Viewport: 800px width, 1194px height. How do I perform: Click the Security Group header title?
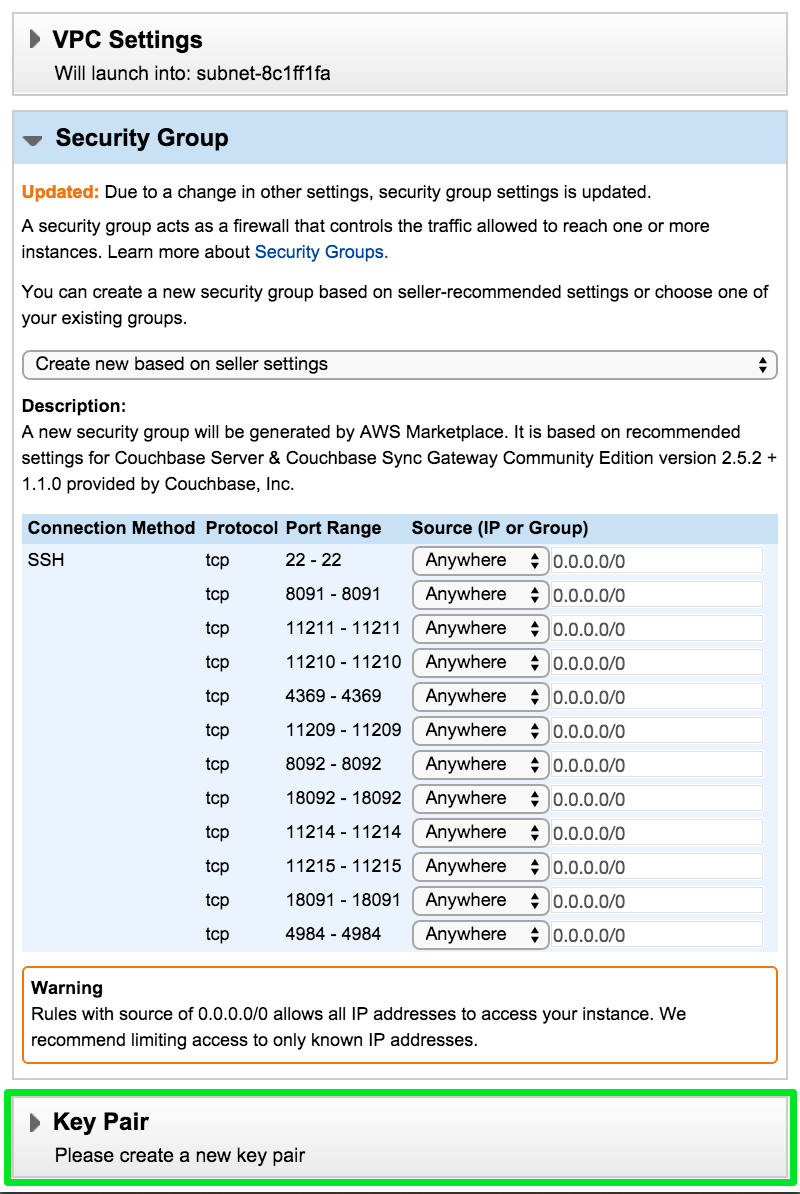click(x=142, y=138)
